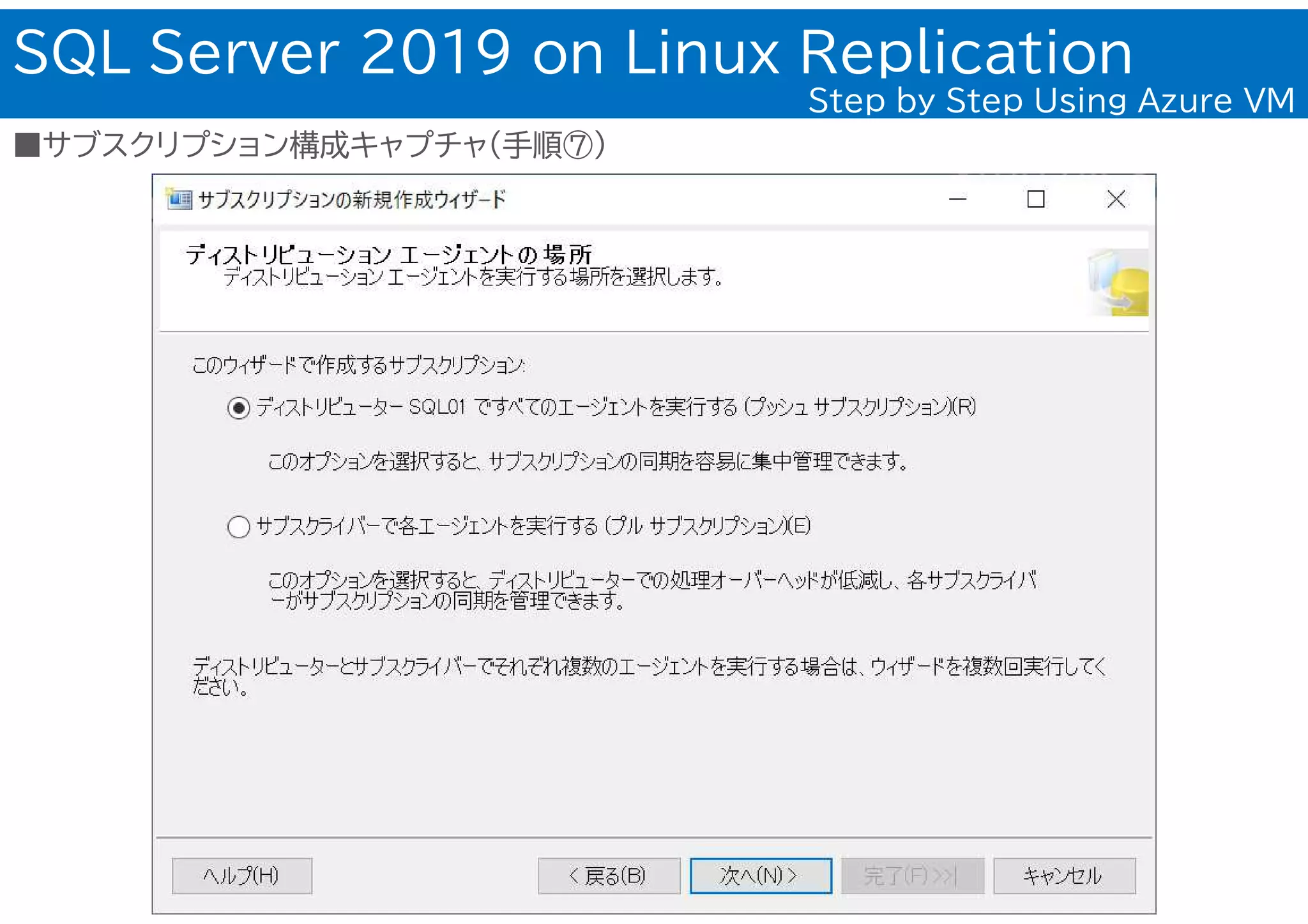1308x924 pixels.
Task: Click the 次へ(N) Next button
Action: (x=760, y=875)
